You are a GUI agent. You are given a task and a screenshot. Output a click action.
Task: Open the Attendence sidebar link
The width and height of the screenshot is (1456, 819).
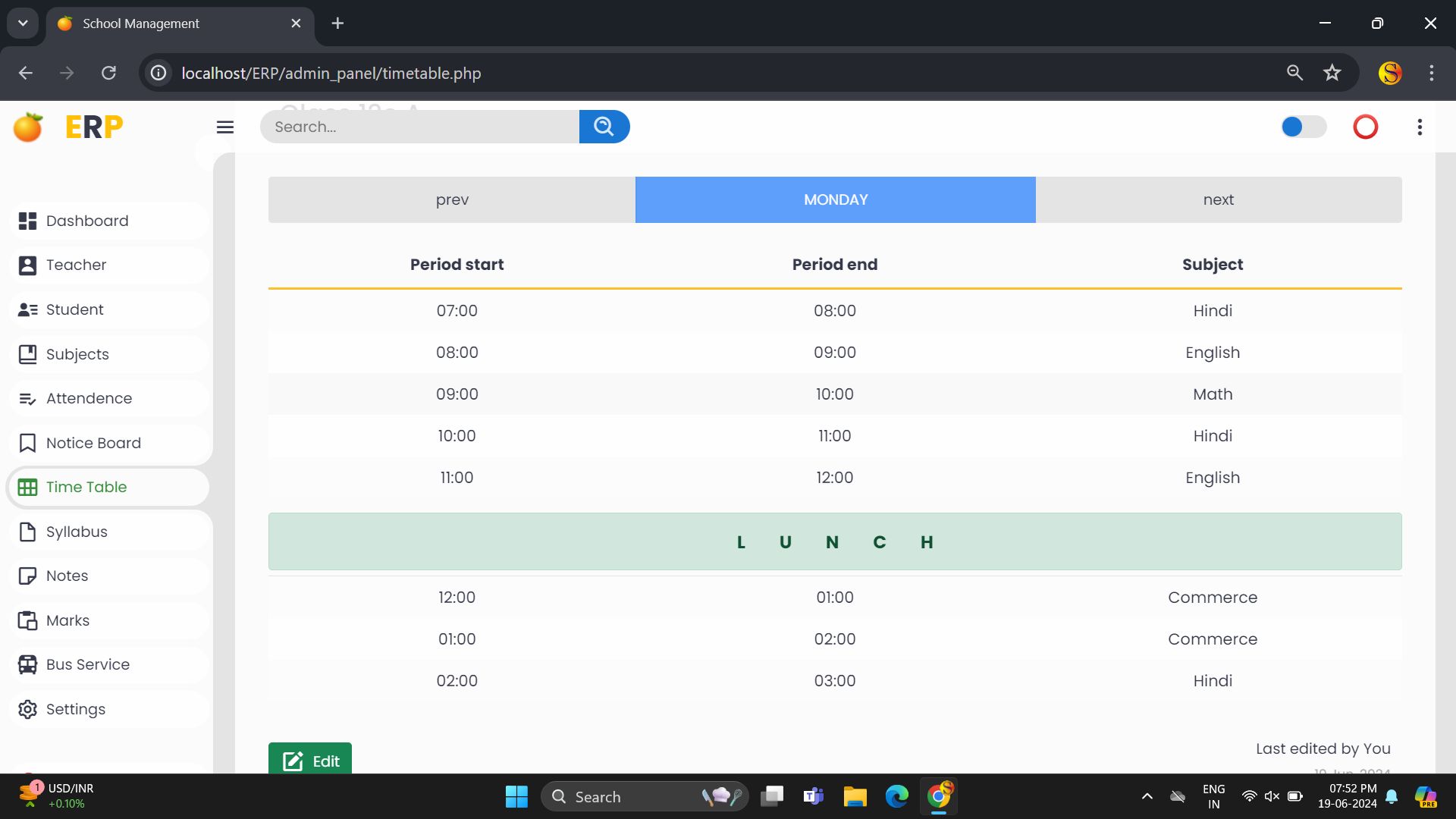[89, 398]
